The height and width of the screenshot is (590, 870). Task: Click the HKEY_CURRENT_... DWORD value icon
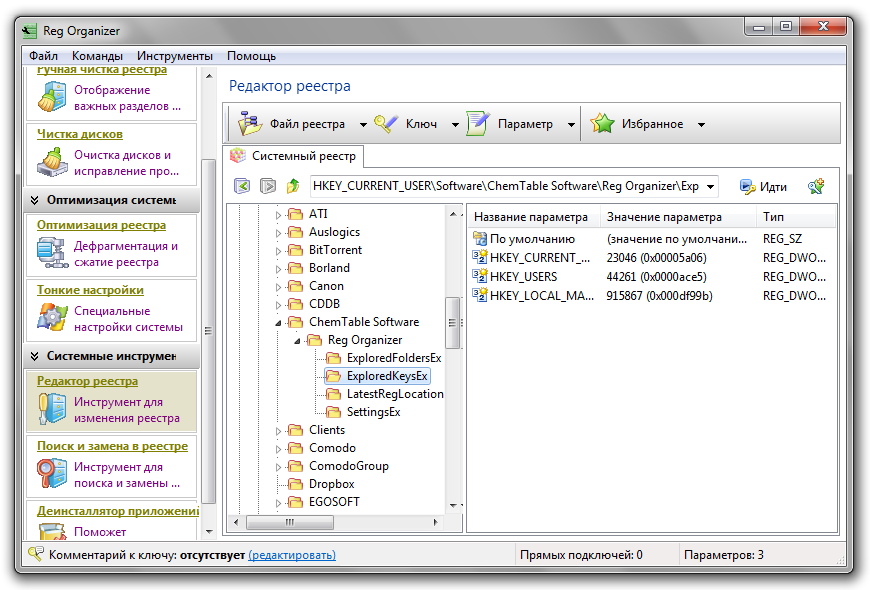click(479, 257)
